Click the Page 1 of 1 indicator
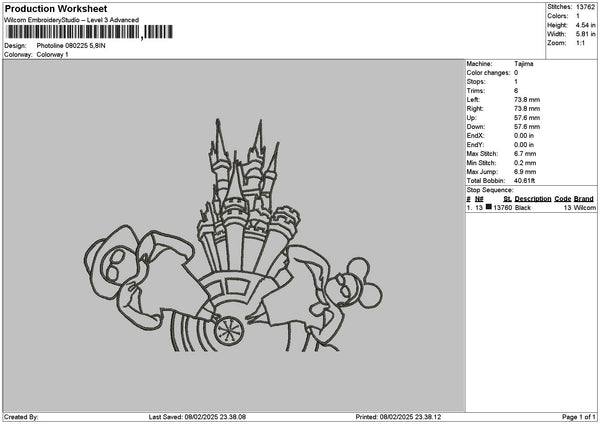 coord(579,417)
